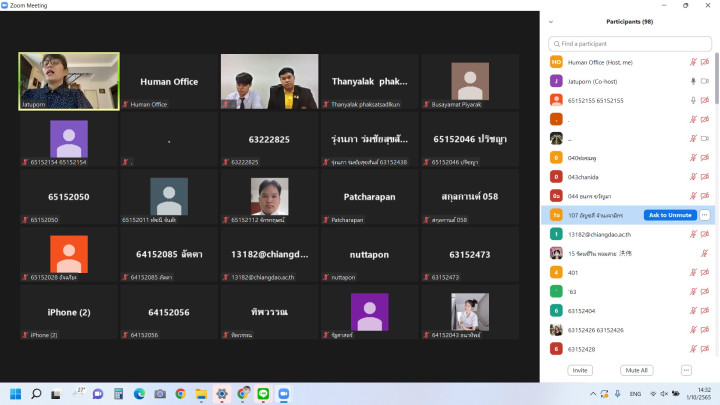This screenshot has height=405, width=720.
Task: Click Ask to Unmute for participant 107
Action: point(670,215)
